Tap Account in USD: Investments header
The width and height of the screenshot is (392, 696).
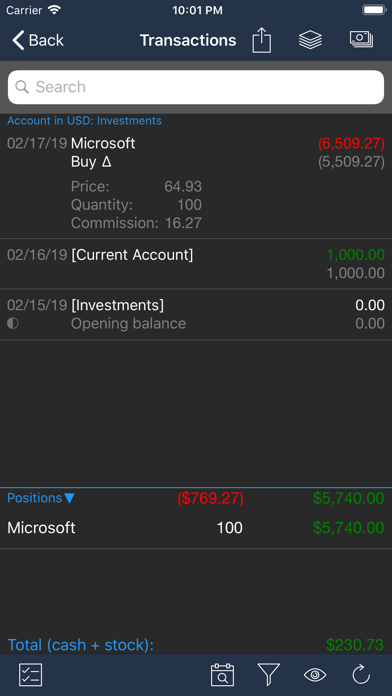coord(84,121)
